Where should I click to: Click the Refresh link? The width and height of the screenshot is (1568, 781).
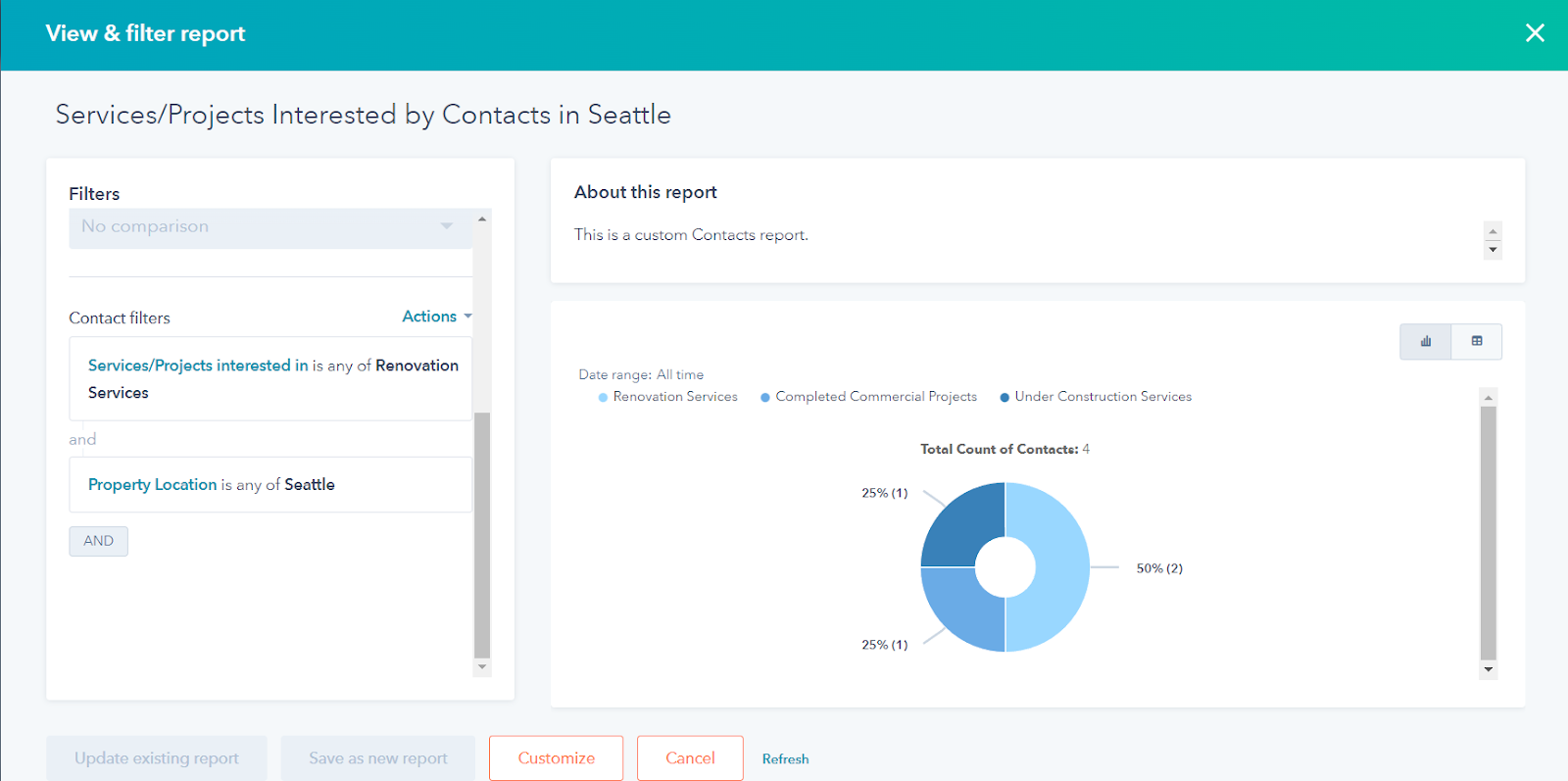coord(785,759)
